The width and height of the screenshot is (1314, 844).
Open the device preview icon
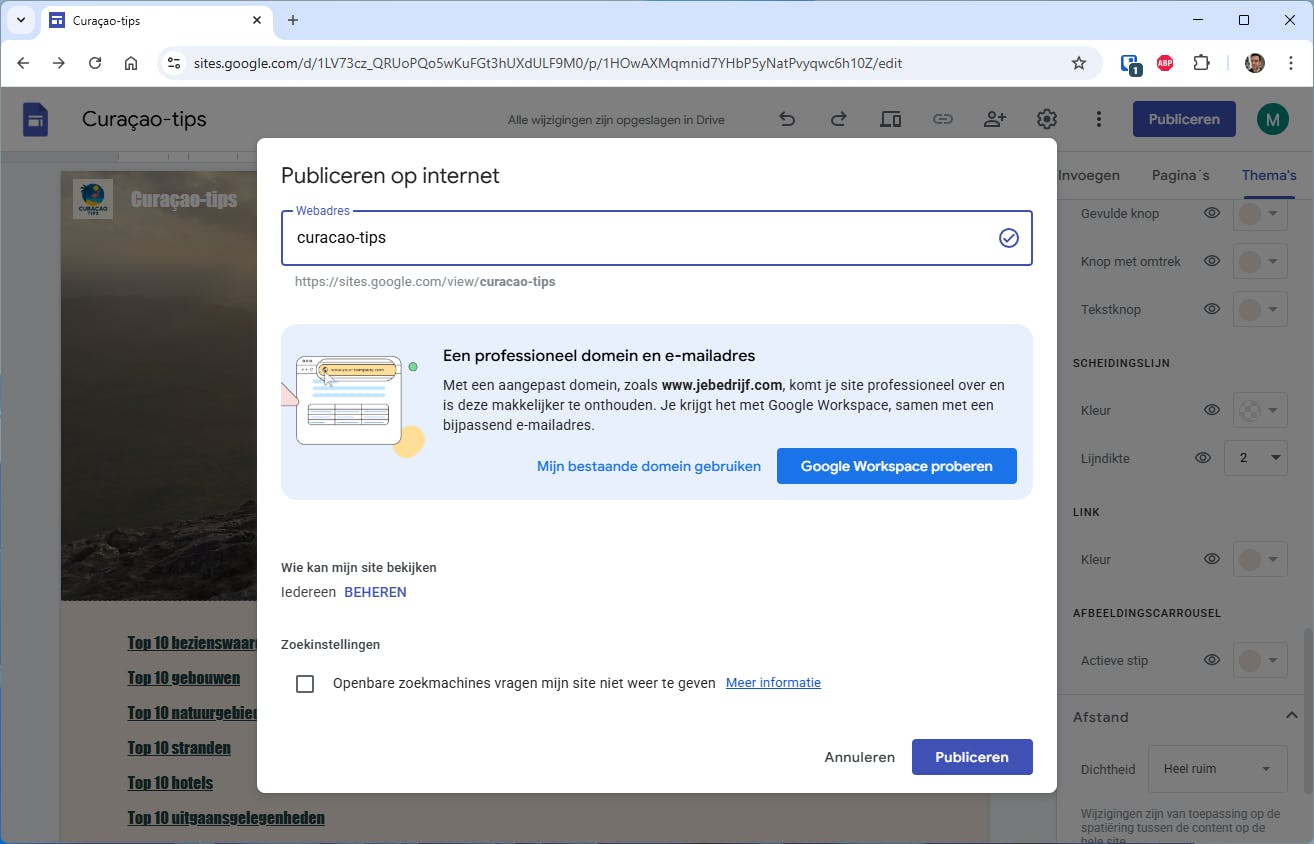click(x=891, y=119)
